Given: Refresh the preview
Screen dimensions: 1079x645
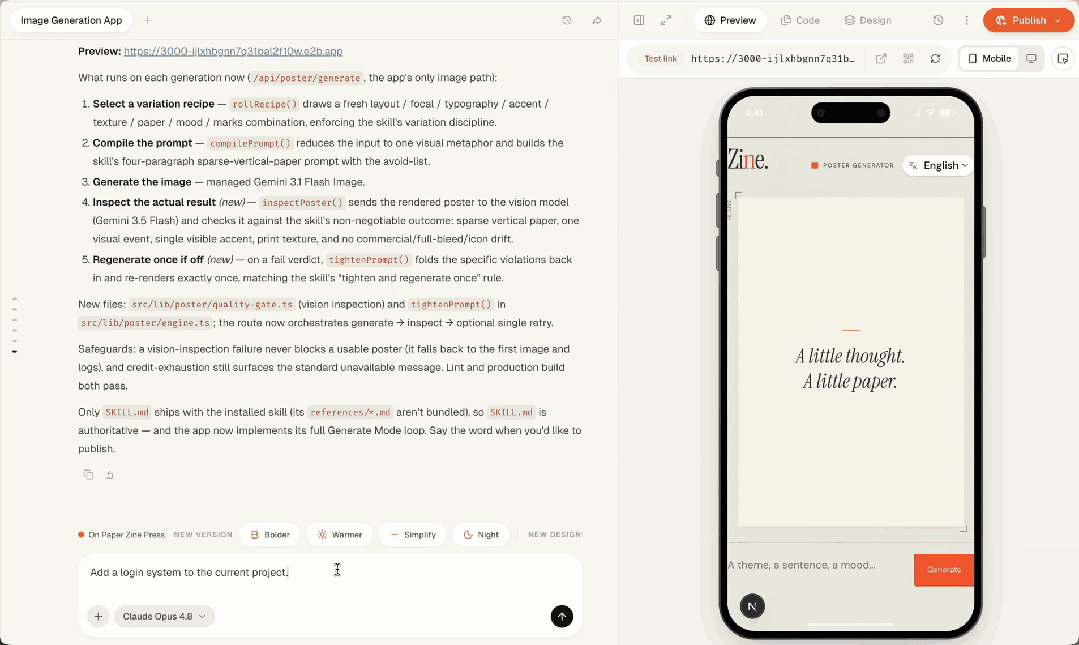Looking at the screenshot, I should [x=935, y=59].
